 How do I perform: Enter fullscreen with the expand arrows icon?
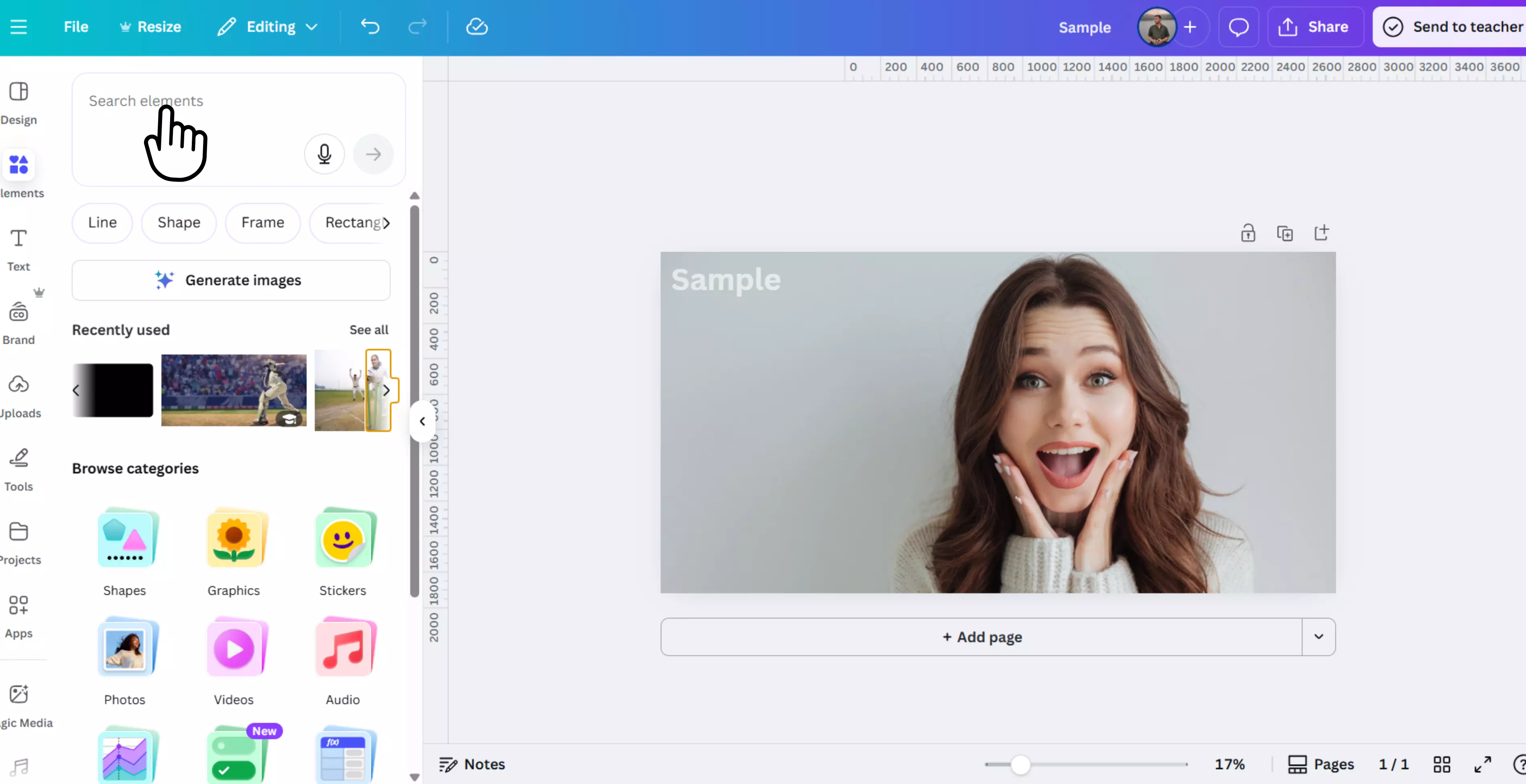coord(1482,764)
